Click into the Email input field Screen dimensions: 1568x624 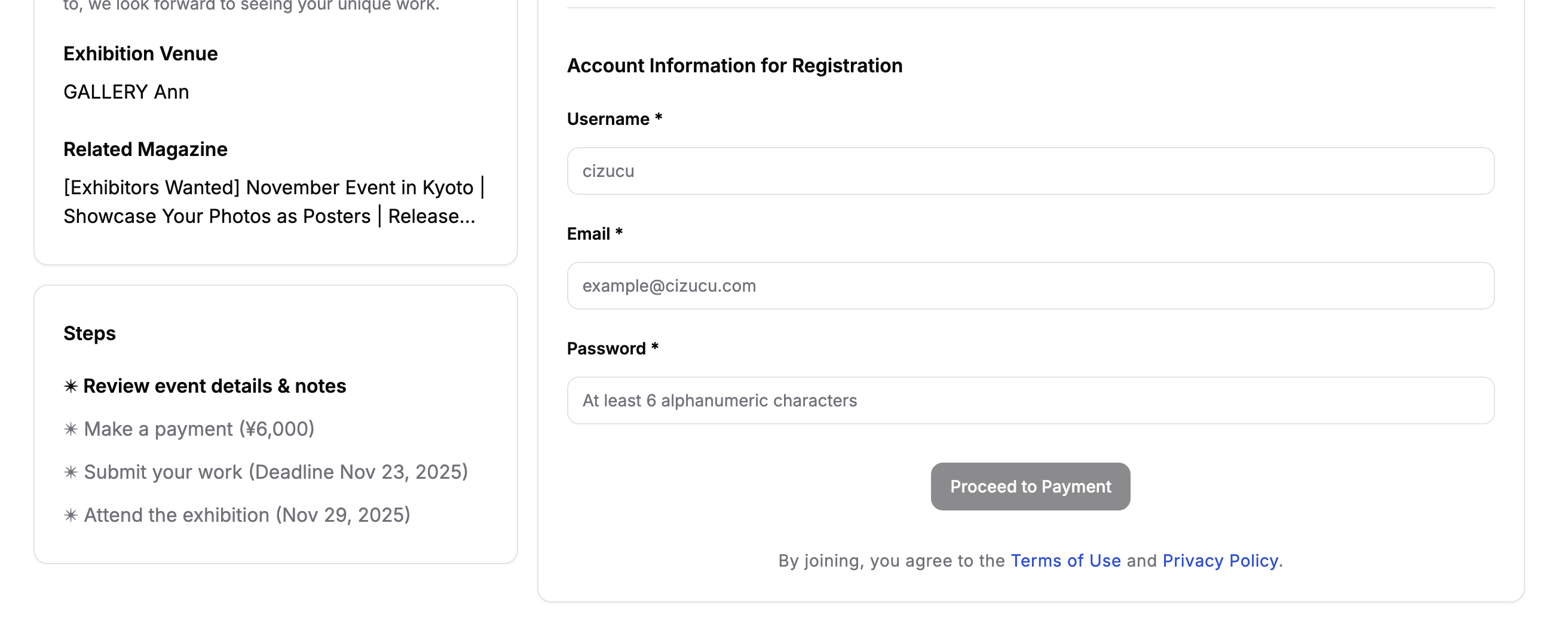pyautogui.click(x=1030, y=286)
